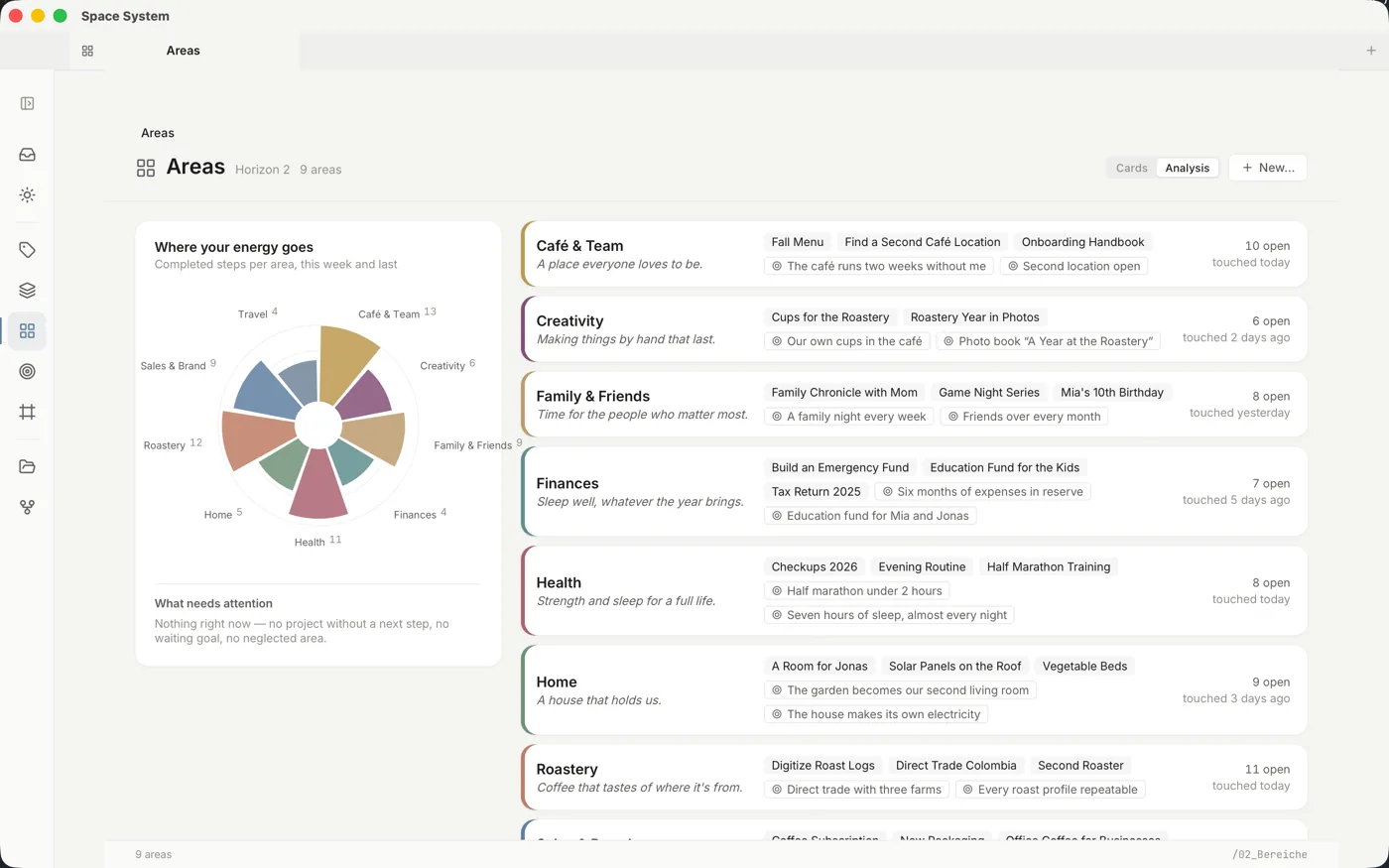The height and width of the screenshot is (868, 1389).
Task: Open Tax Return 2025 project
Action: pos(817,492)
